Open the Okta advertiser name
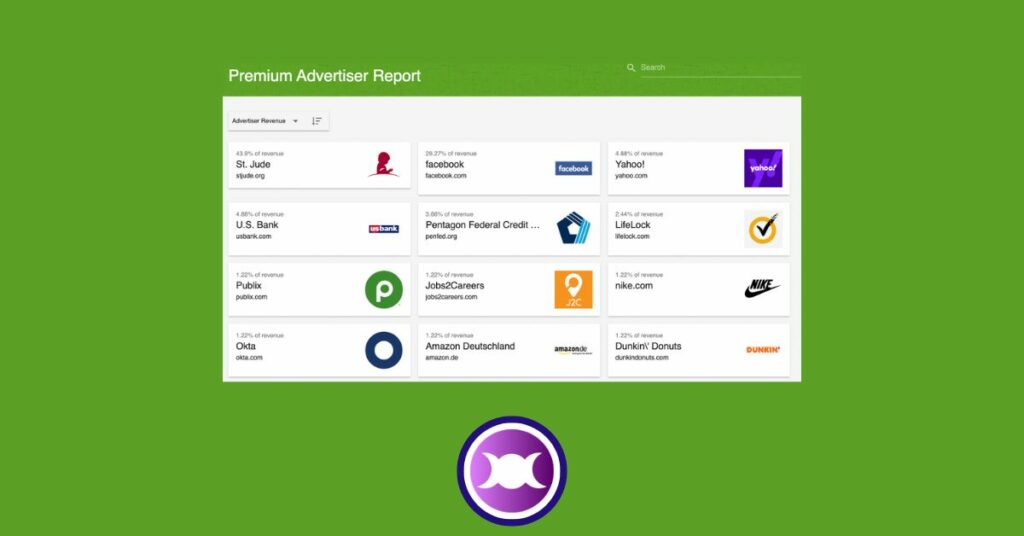The height and width of the screenshot is (536, 1024). [246, 346]
